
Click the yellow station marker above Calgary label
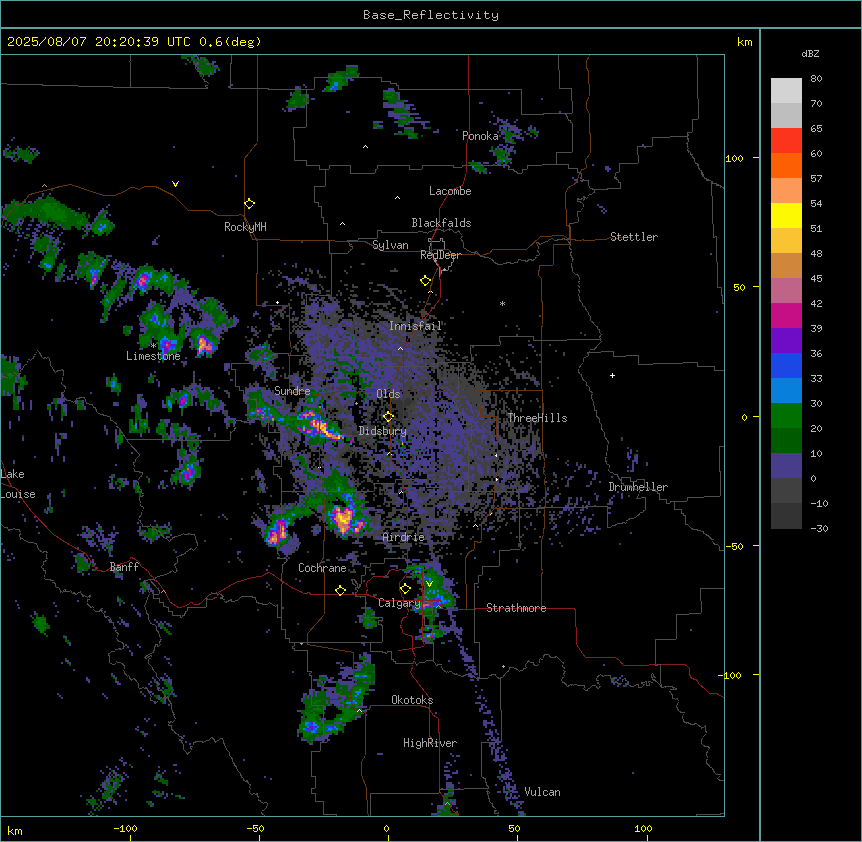405,589
